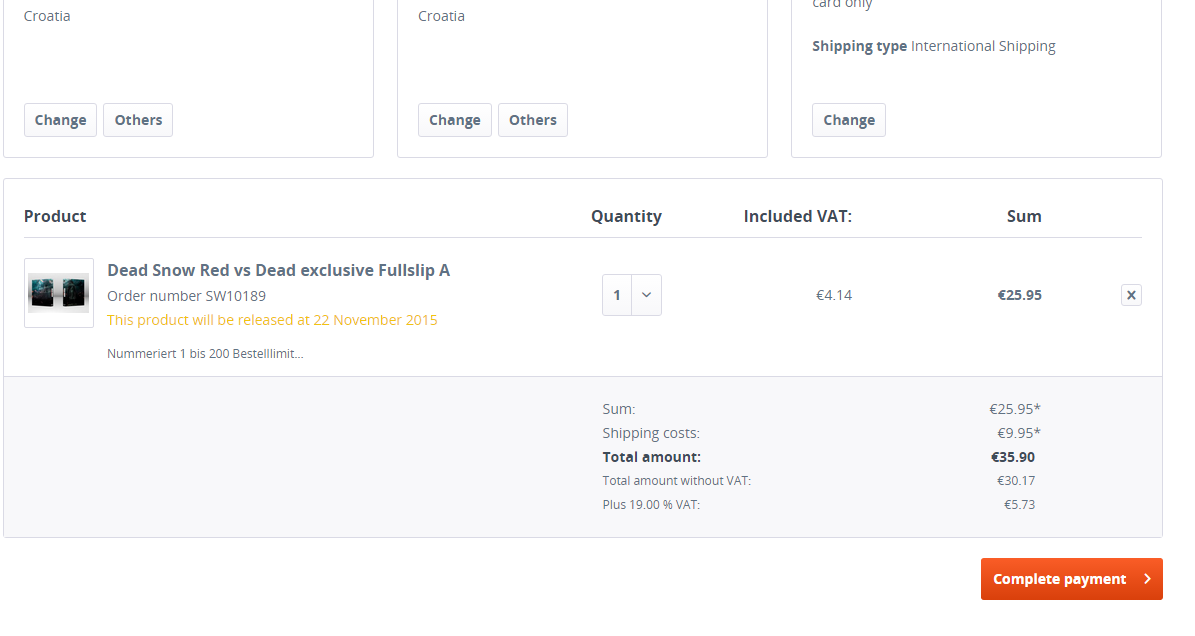1195x636 pixels.
Task: Open Dead Snow Red vs Dead product link
Action: (278, 270)
